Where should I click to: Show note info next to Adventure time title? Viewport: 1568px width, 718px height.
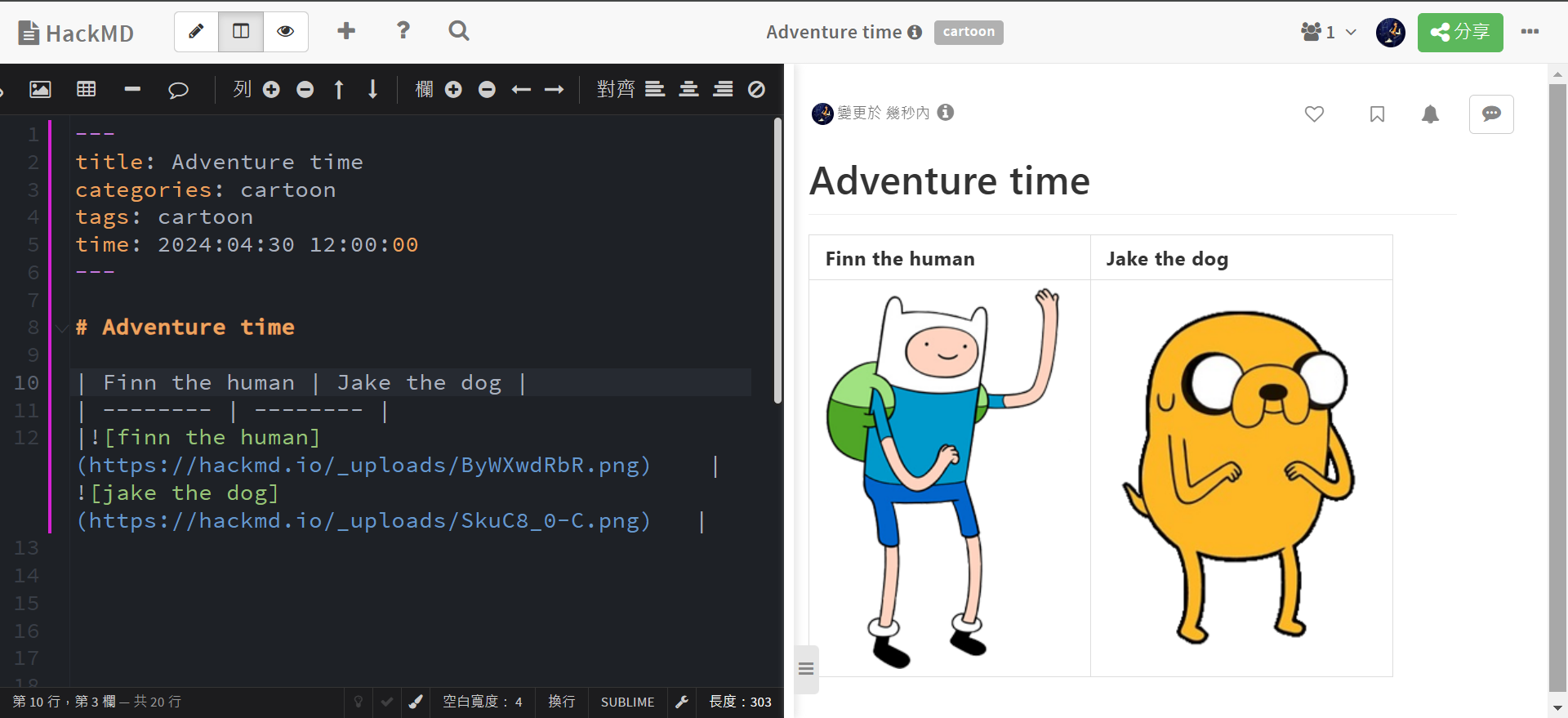click(x=915, y=32)
